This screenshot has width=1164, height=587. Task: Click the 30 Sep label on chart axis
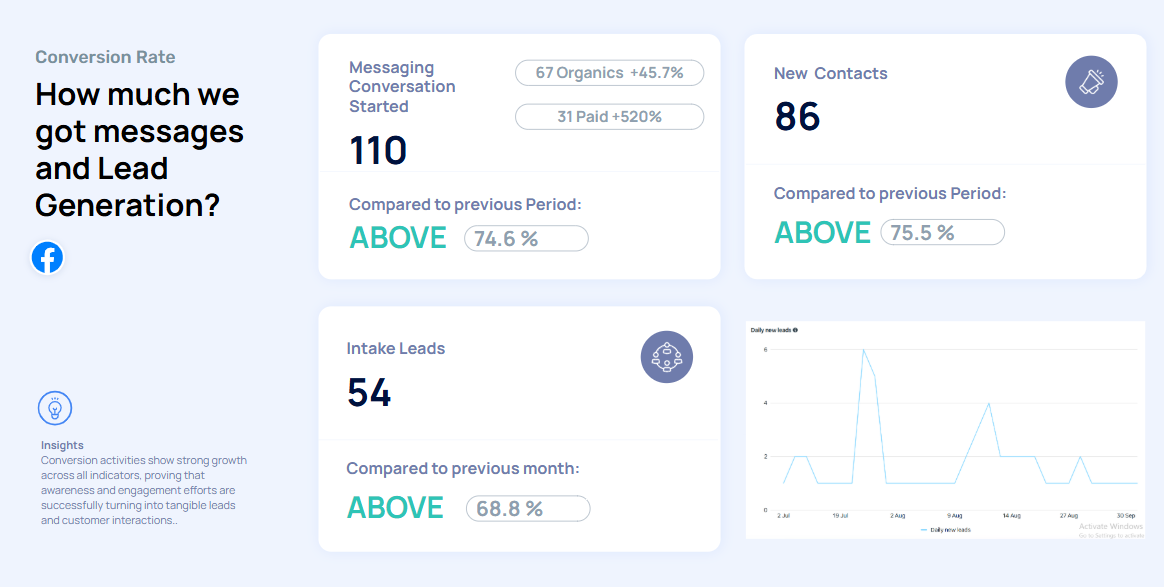1128,516
